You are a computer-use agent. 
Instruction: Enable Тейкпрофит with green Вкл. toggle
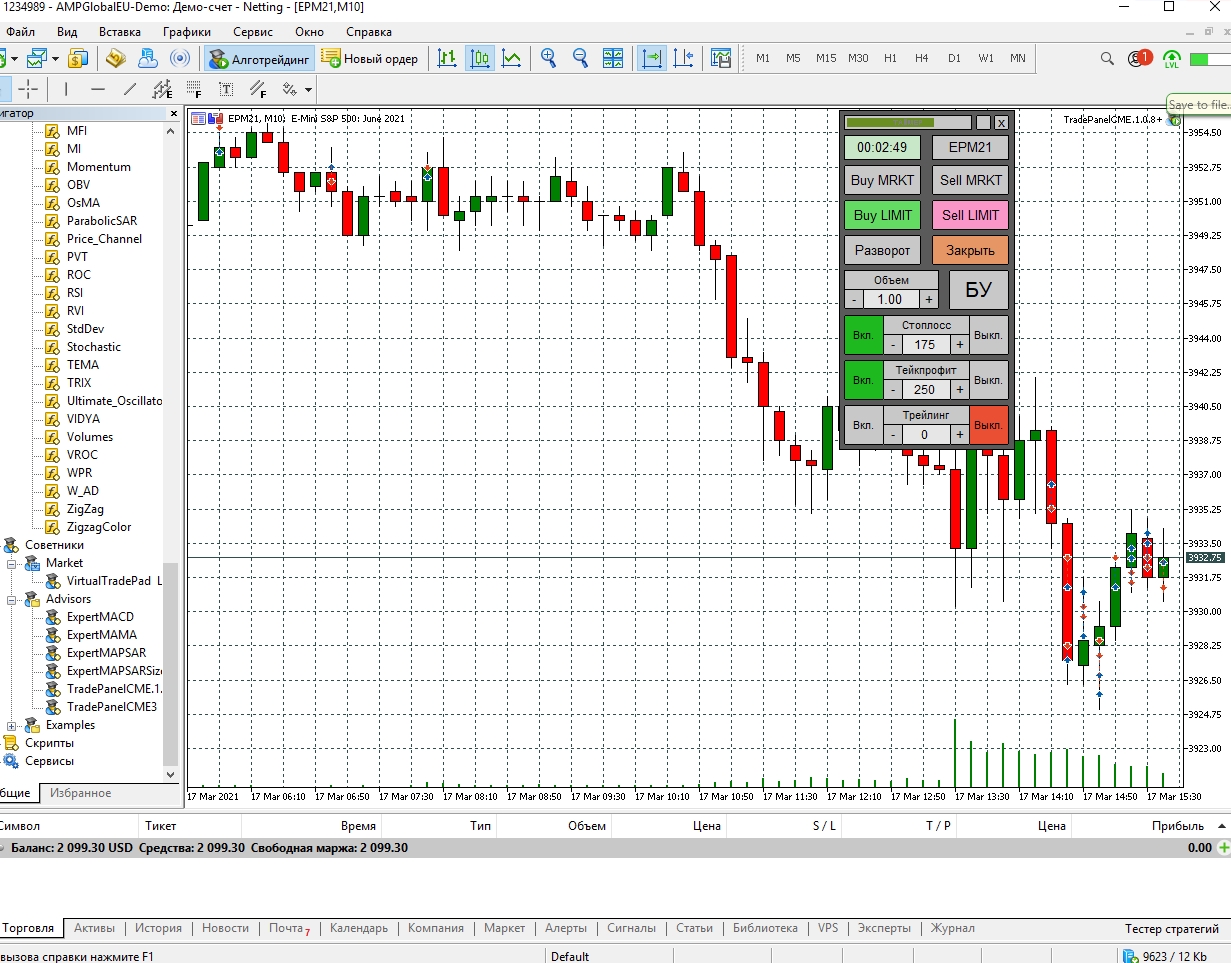coord(863,380)
